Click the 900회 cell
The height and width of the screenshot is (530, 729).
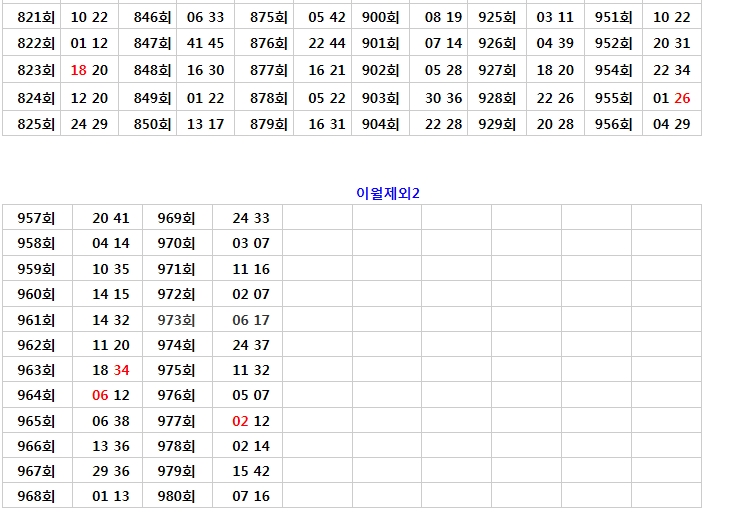[x=380, y=17]
